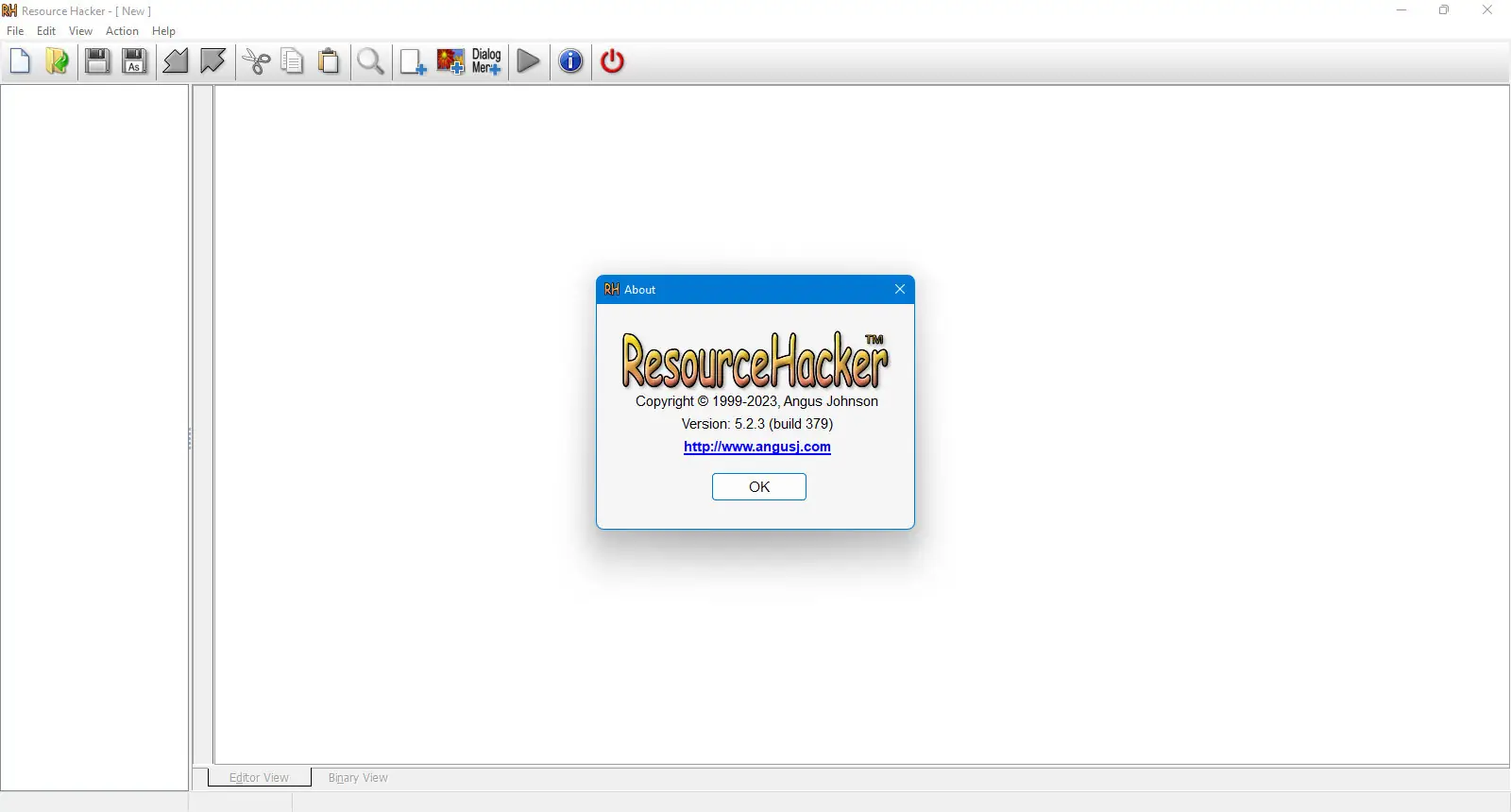This screenshot has height=812, width=1511.
Task: Open the View menu
Action: pos(80,31)
